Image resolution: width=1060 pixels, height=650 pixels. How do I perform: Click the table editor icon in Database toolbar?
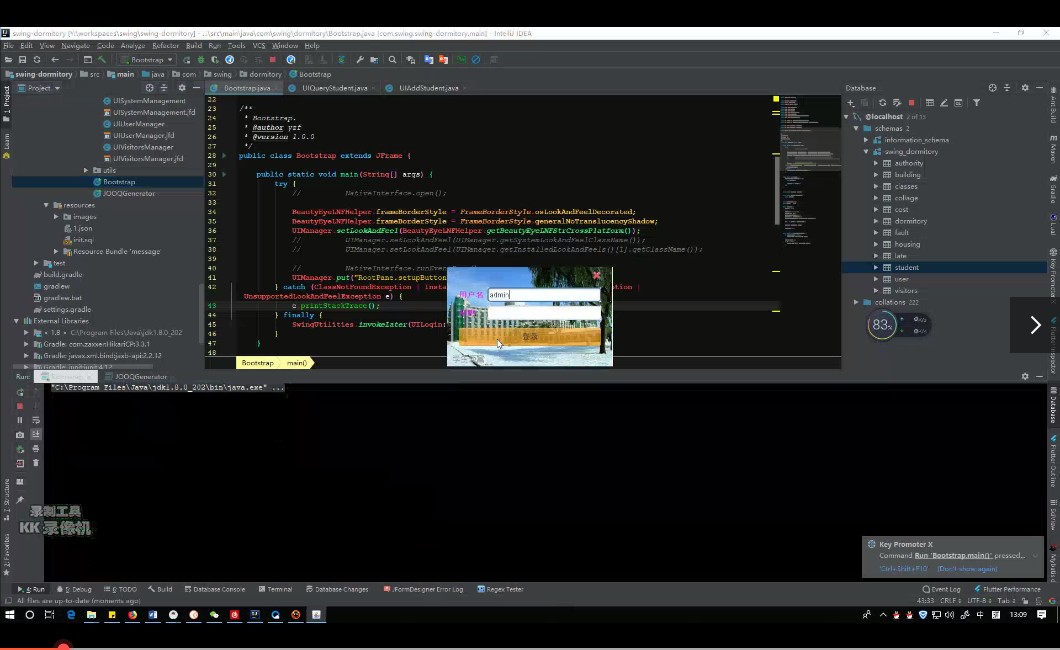tap(930, 103)
